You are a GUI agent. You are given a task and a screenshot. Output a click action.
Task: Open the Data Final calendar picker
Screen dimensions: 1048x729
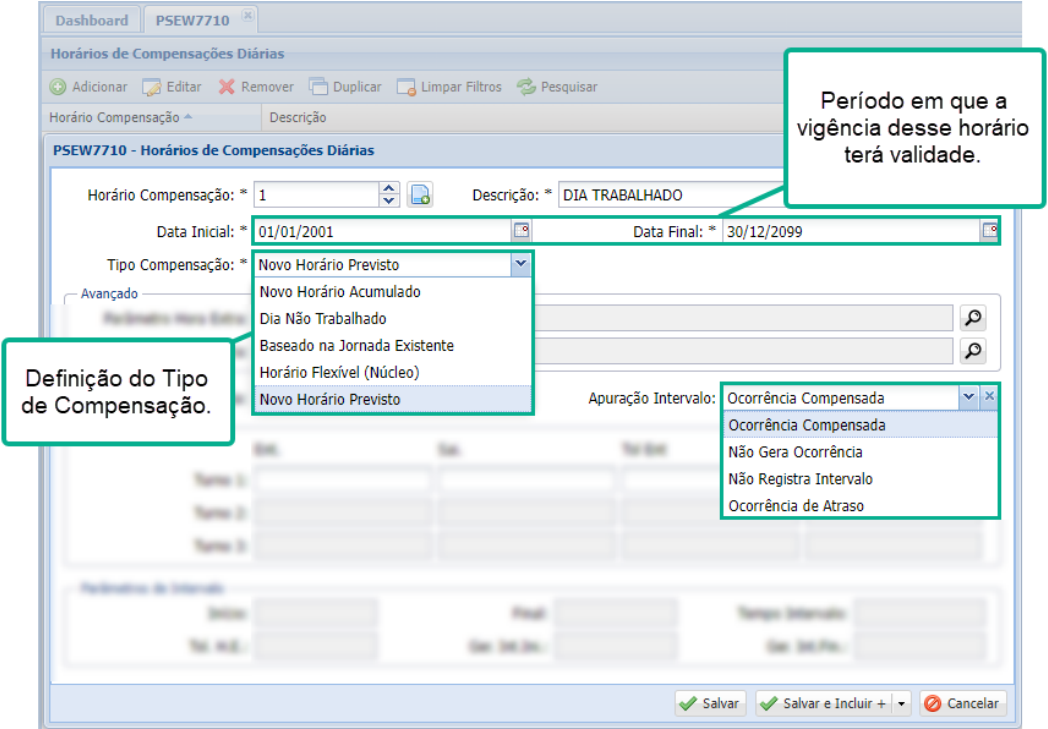coord(989,231)
